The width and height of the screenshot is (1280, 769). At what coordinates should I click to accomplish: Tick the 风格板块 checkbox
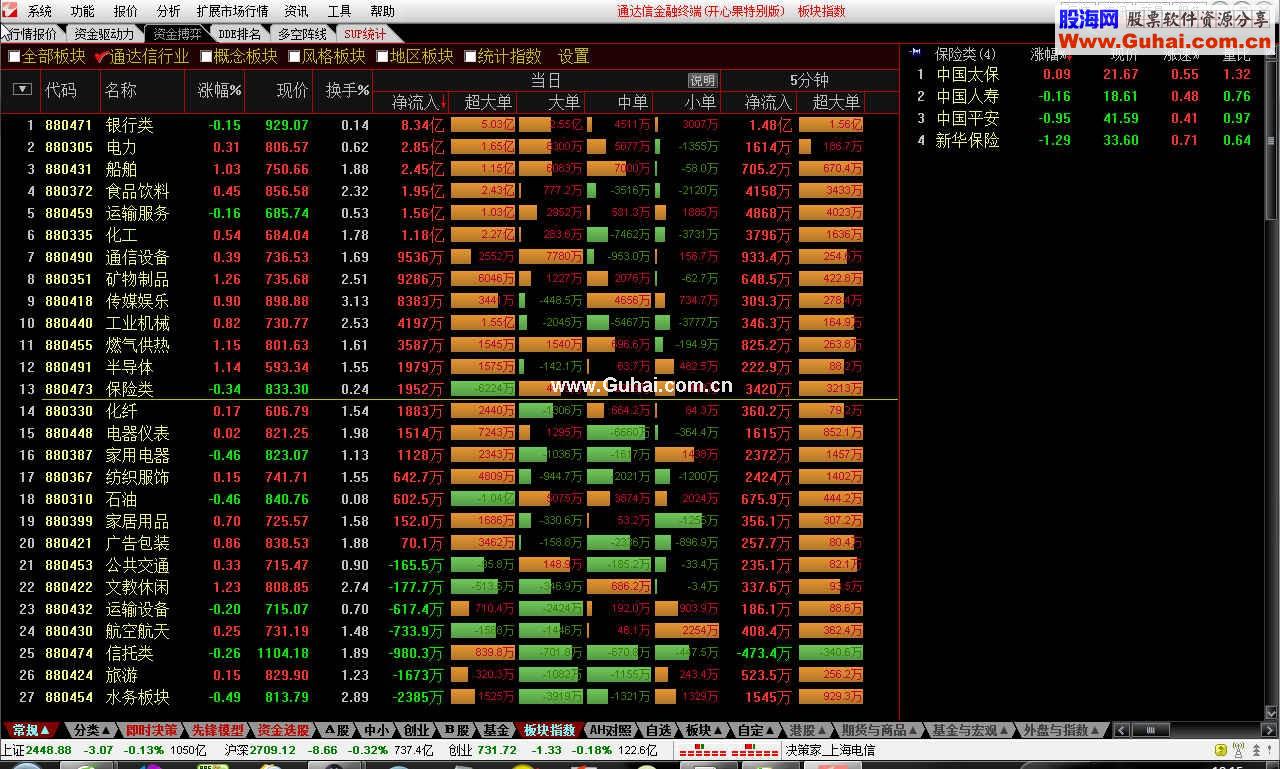pyautogui.click(x=294, y=56)
